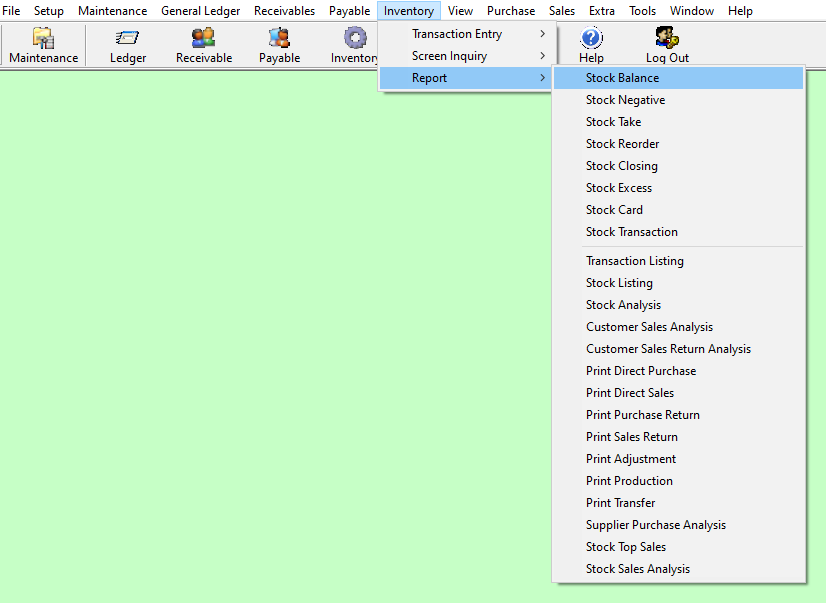This screenshot has width=826, height=603.
Task: Open the Purchase menu
Action: 510,11
